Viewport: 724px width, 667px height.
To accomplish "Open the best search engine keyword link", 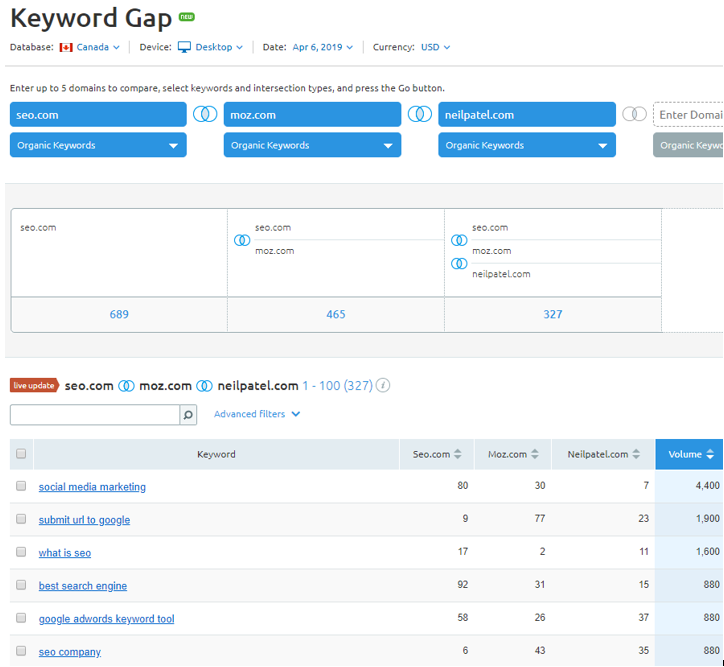I will [x=83, y=586].
